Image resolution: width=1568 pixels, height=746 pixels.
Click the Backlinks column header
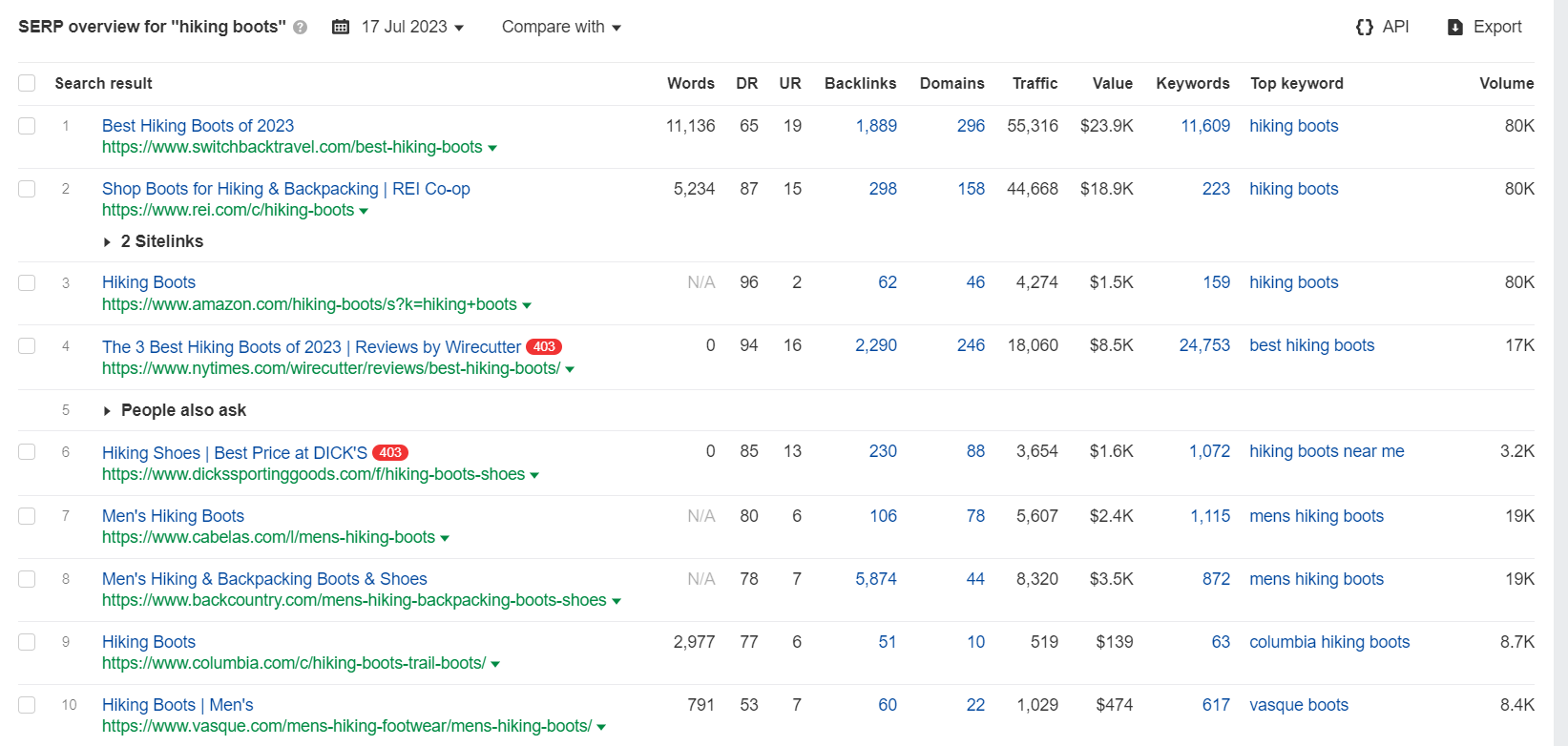click(861, 83)
